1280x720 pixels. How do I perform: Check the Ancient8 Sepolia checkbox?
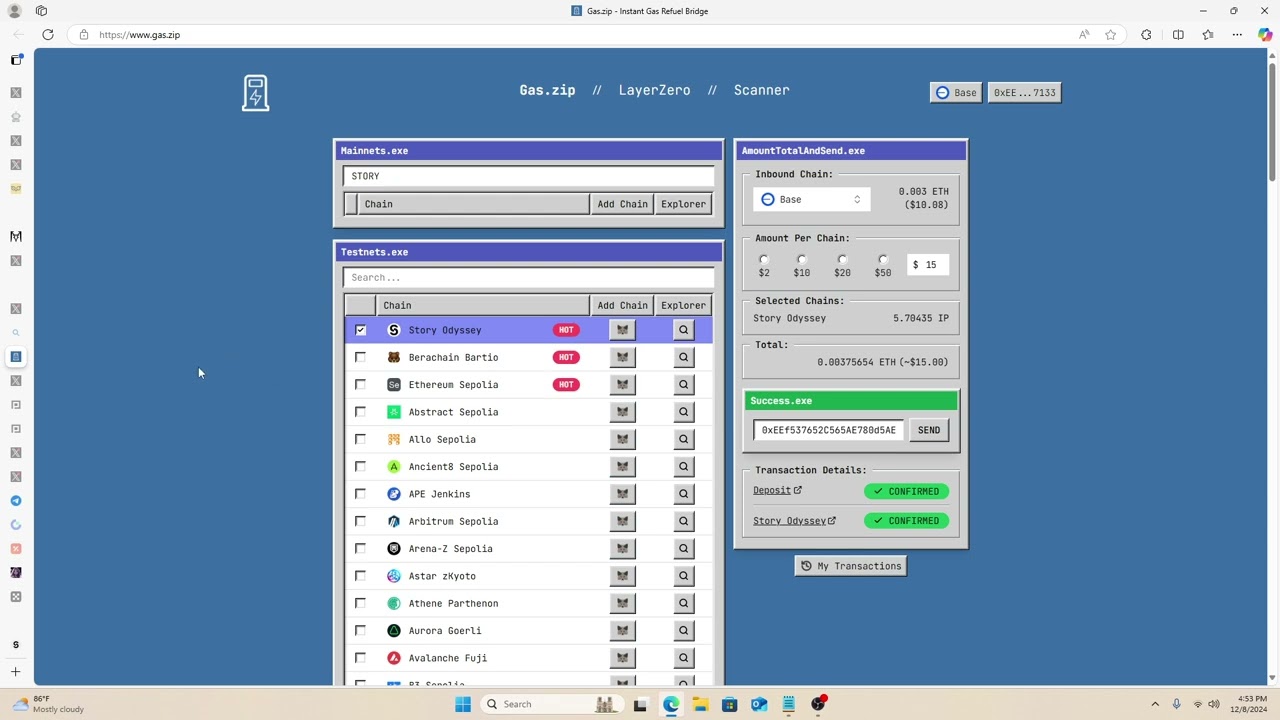[x=361, y=467]
